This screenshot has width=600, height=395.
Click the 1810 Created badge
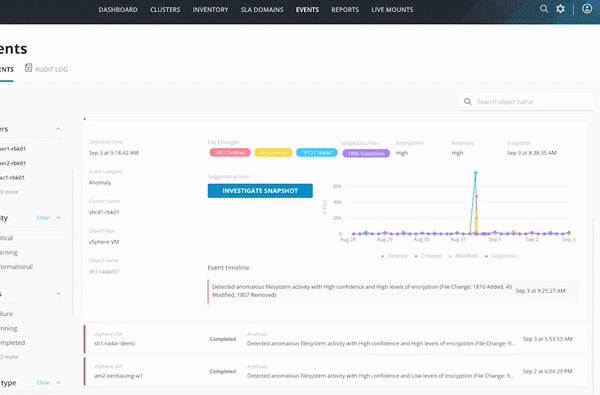tap(317, 153)
